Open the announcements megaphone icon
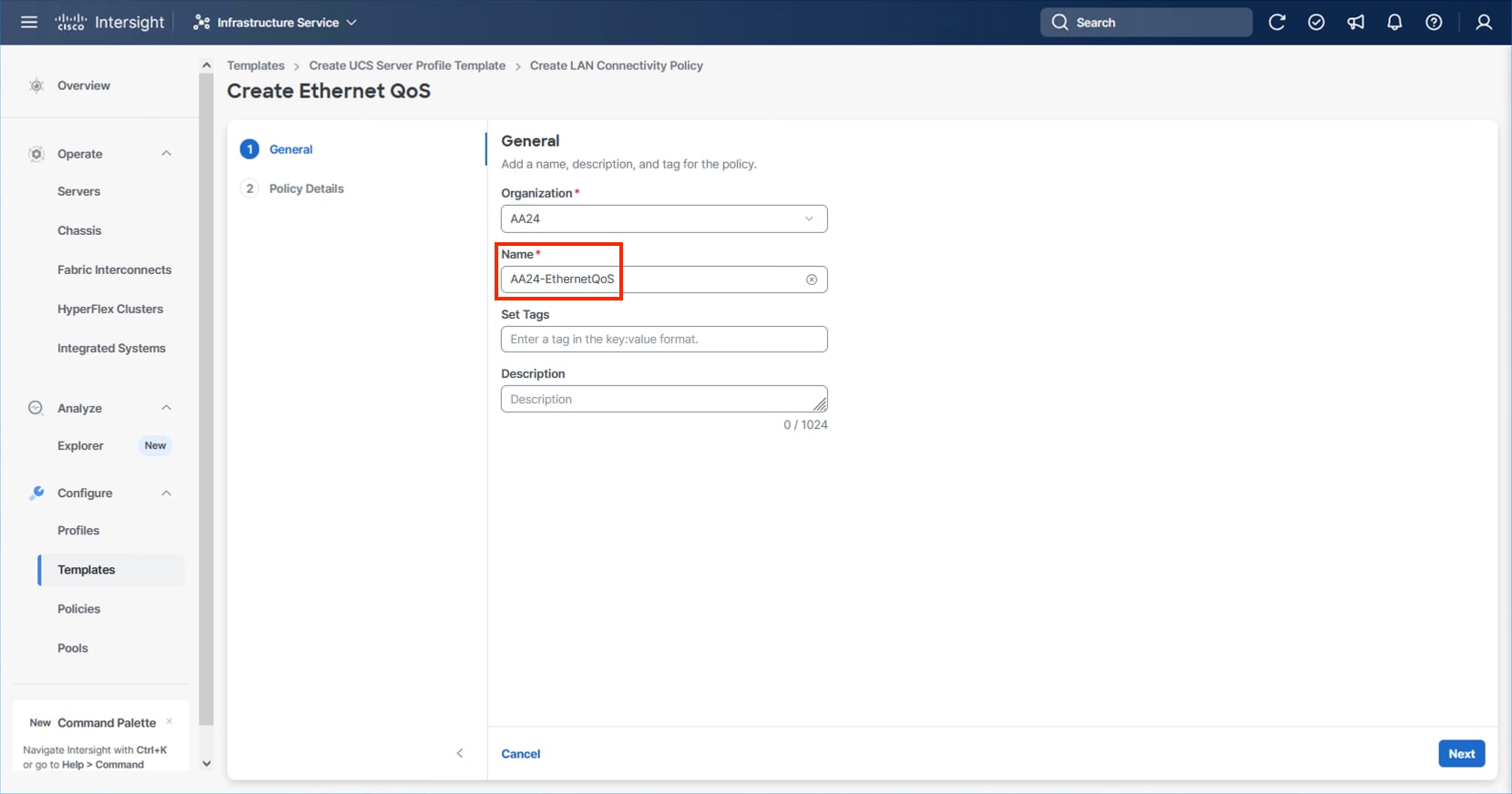Screen dimensions: 1512x794 point(1355,23)
